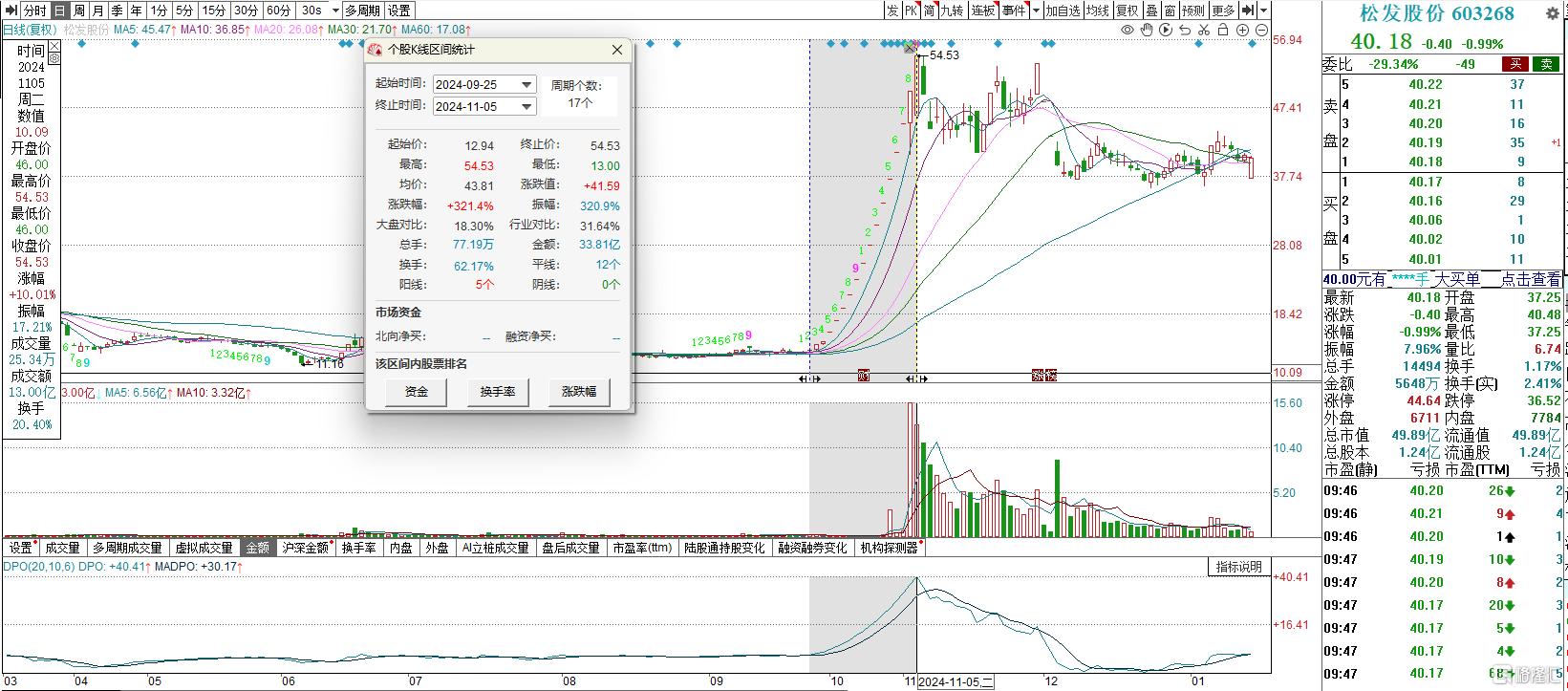The width and height of the screenshot is (1568, 691).
Task: Open the start date (起始时间) dropdown
Action: 526,85
